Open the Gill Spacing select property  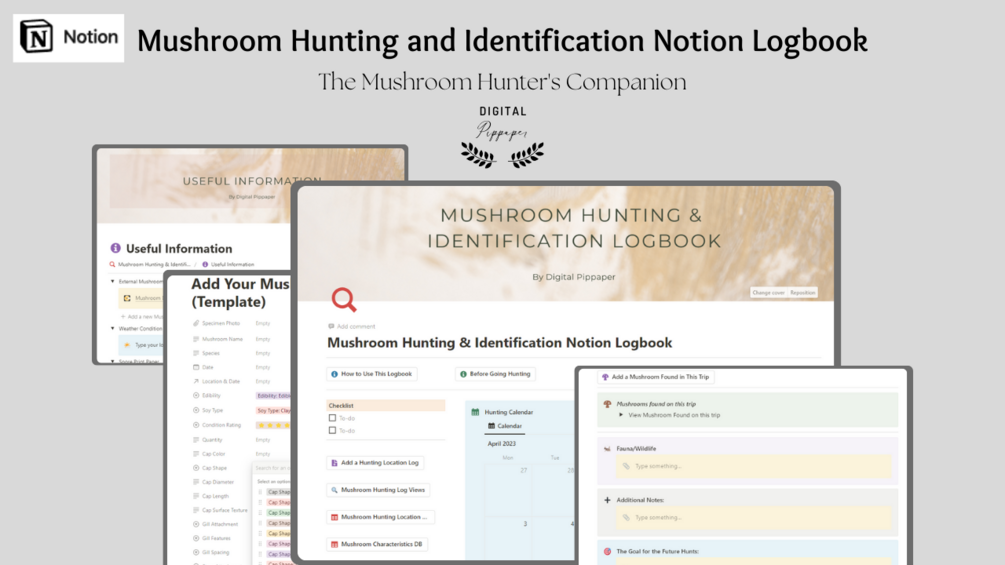tap(211, 553)
